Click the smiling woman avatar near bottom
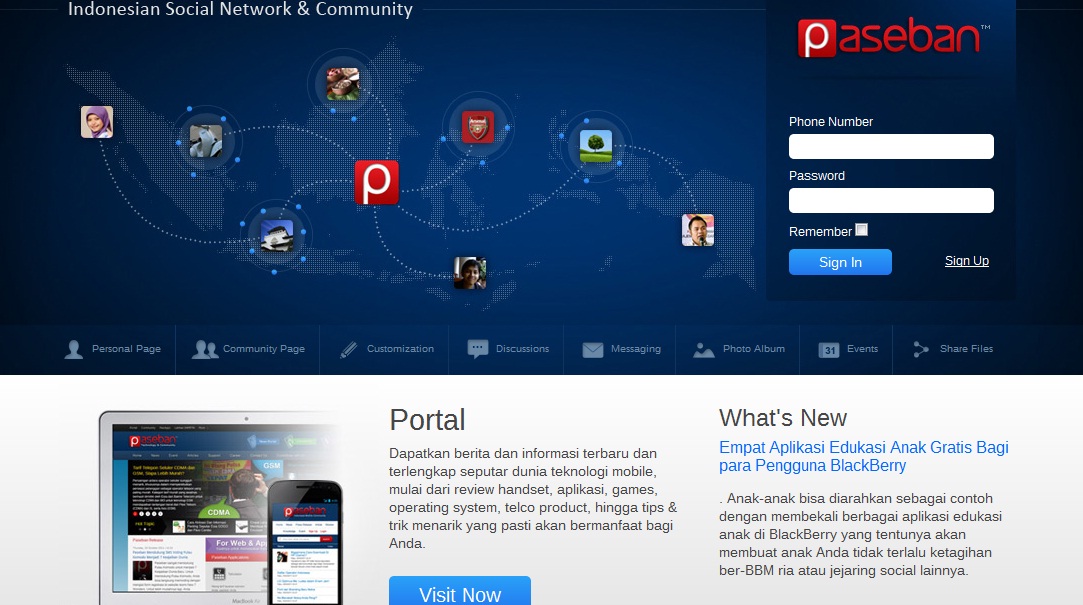 pyautogui.click(x=470, y=273)
